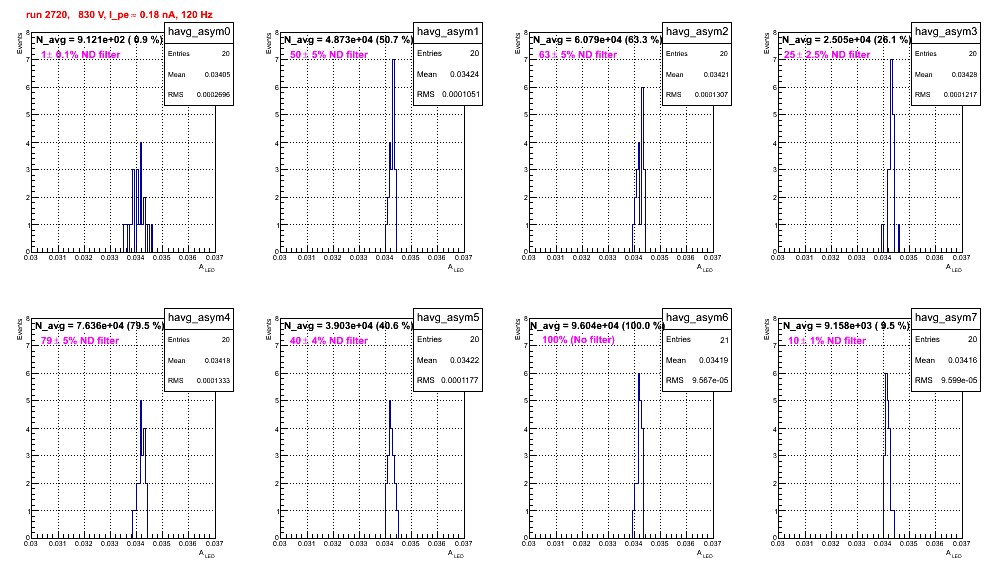Click RMS 0.0002696 in havg_asym0 stats
The image size is (996, 572).
[x=199, y=94]
